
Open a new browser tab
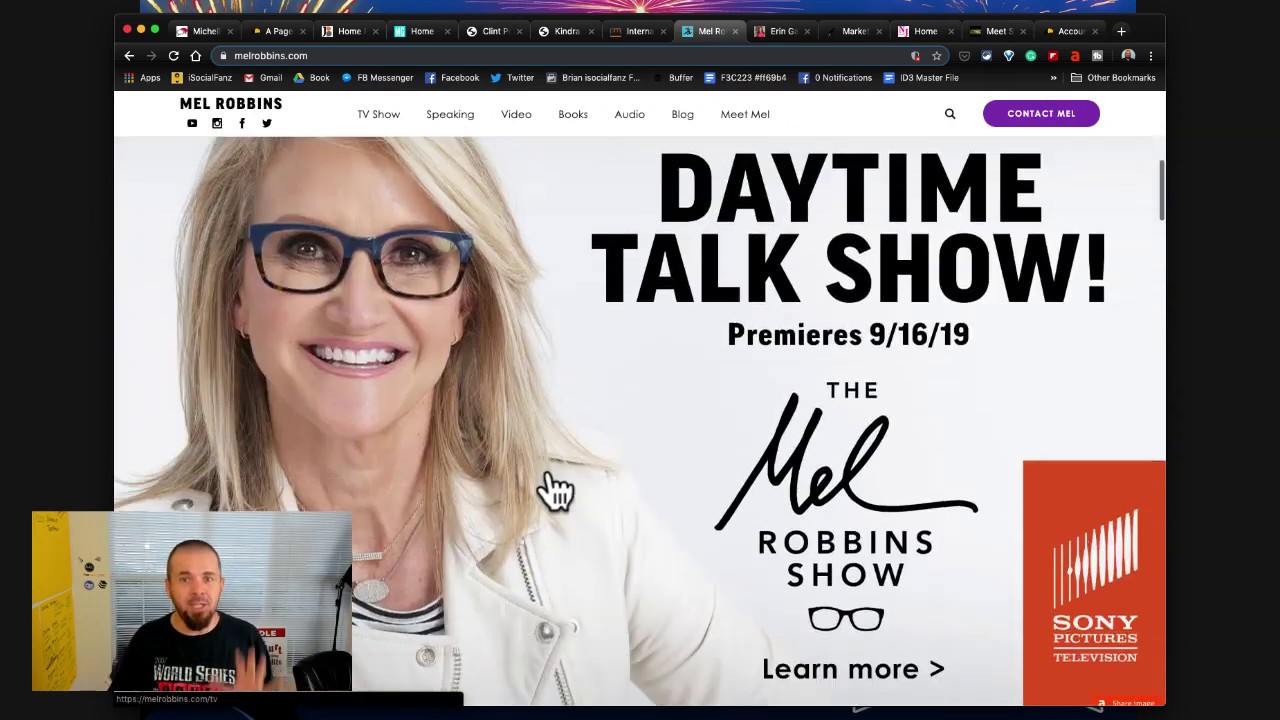point(1121,31)
